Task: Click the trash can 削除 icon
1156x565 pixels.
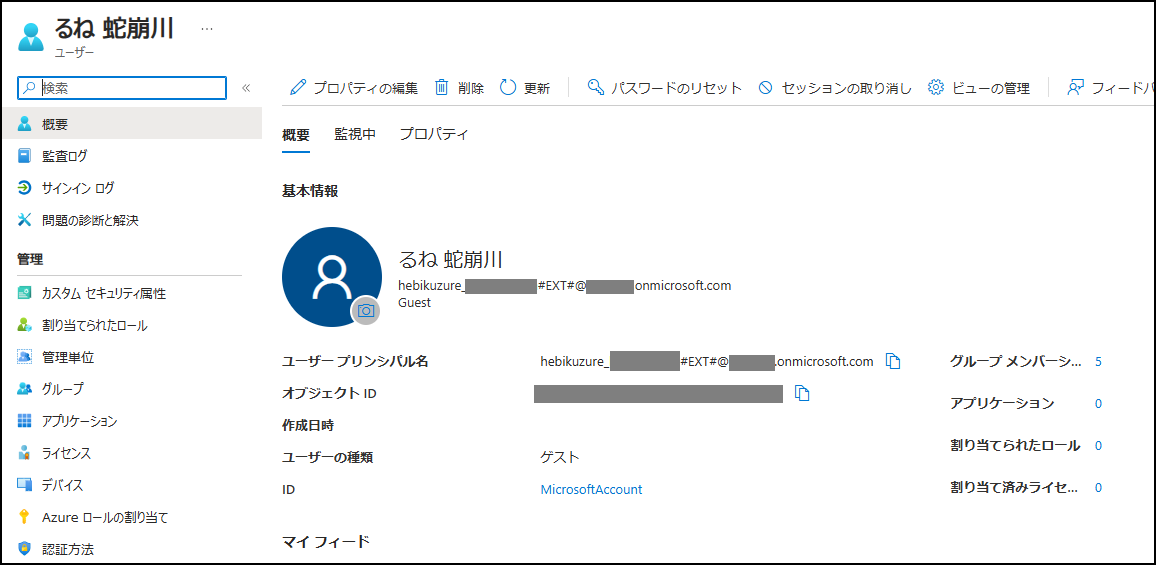Action: (x=441, y=88)
